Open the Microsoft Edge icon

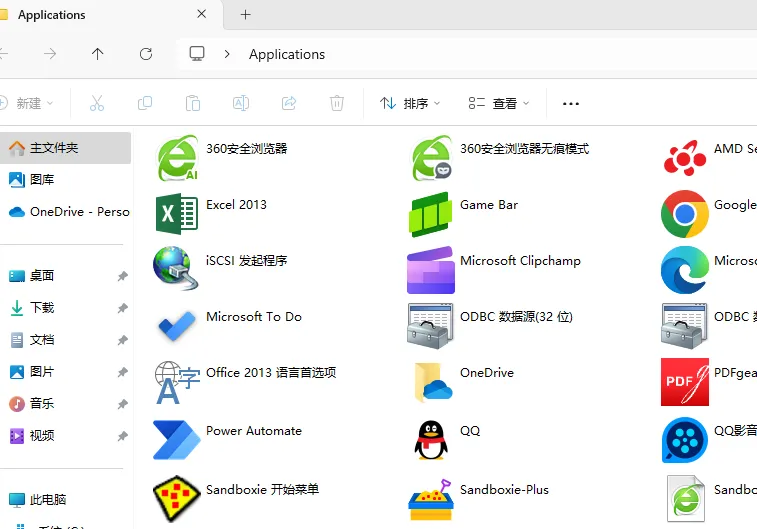click(x=685, y=270)
